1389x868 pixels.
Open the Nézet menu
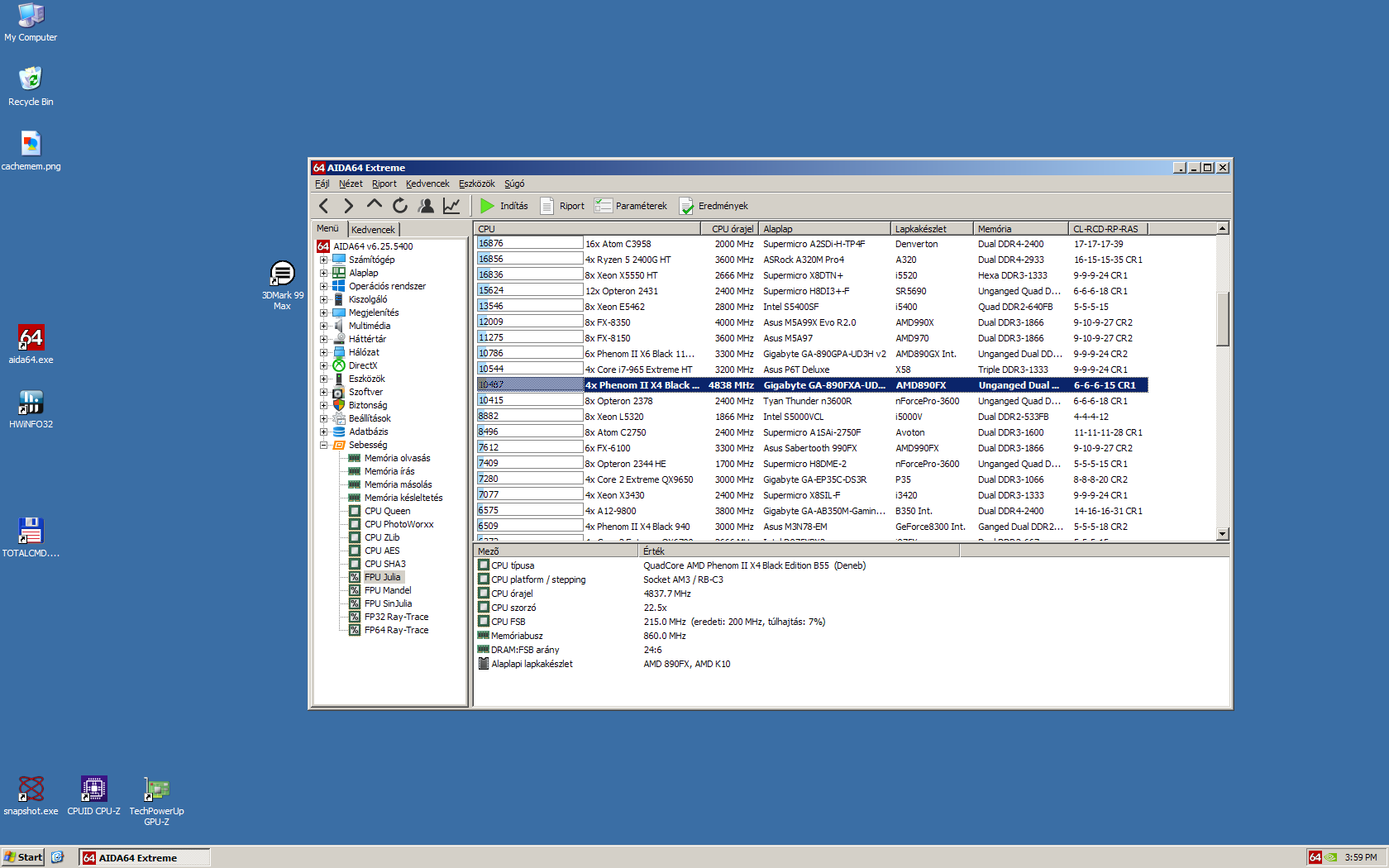click(351, 184)
